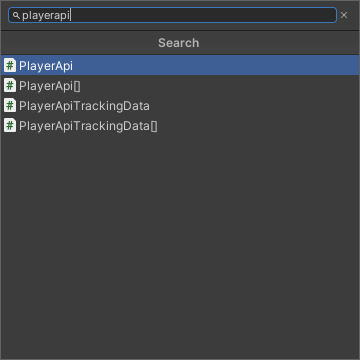The width and height of the screenshot is (360, 360).
Task: Click the PlayerApi C# script icon
Action: [x=10, y=66]
